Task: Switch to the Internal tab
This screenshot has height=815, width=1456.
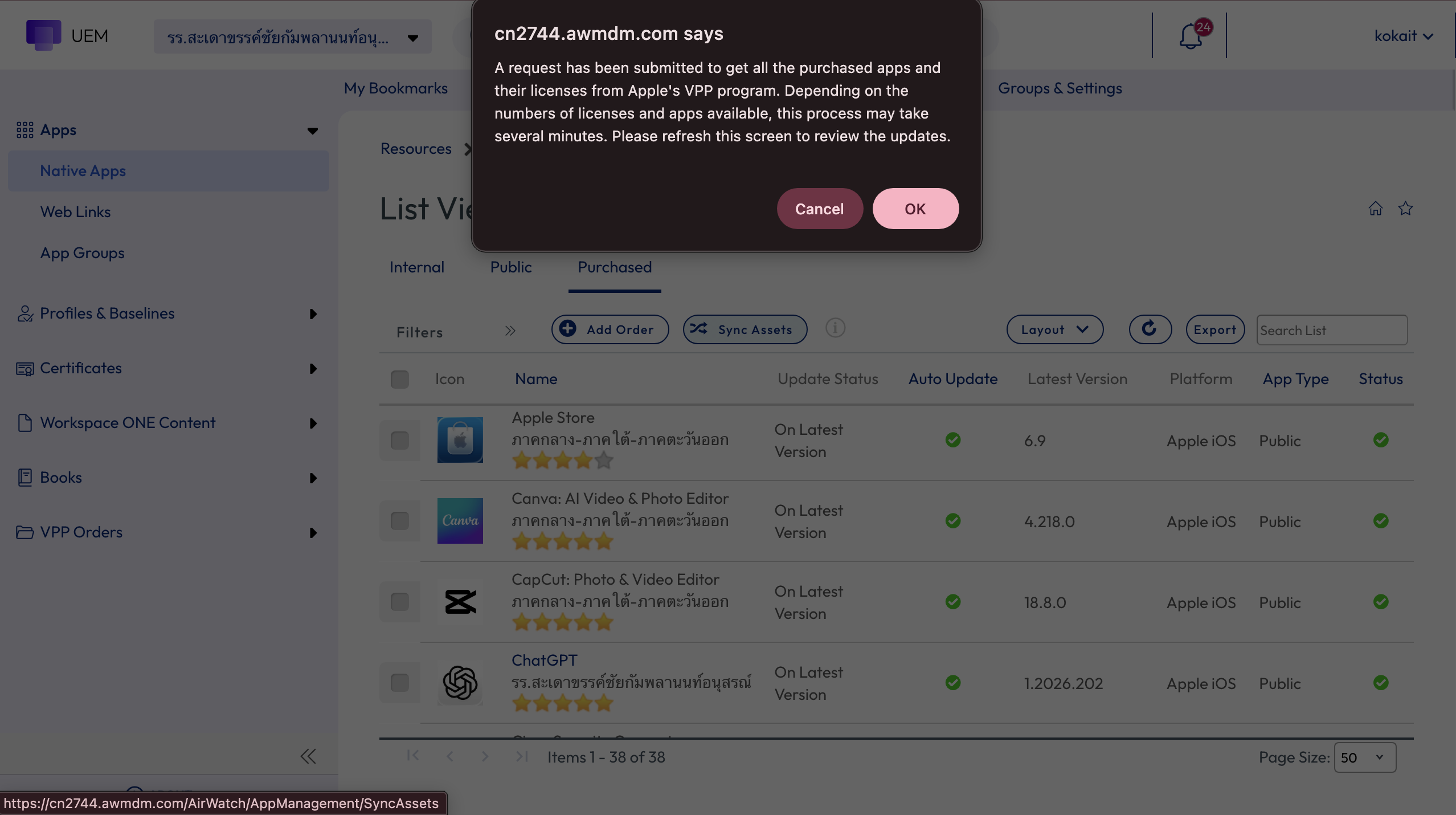Action: click(x=417, y=267)
